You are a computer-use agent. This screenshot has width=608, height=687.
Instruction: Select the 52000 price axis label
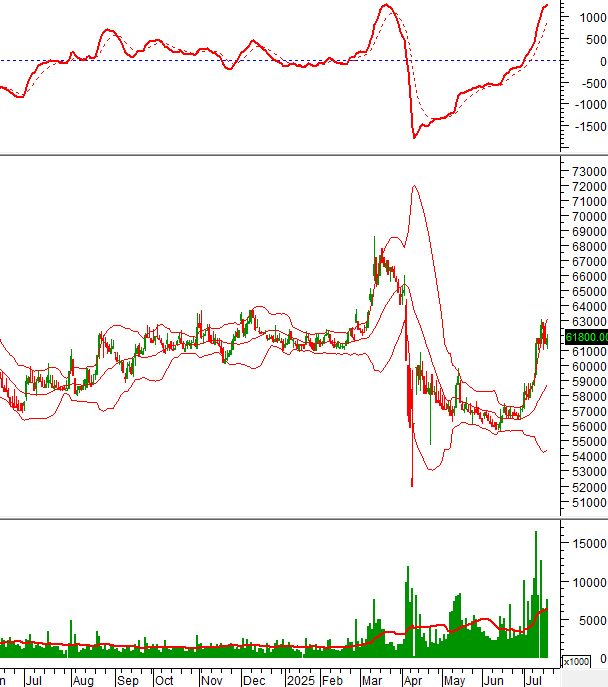589,487
